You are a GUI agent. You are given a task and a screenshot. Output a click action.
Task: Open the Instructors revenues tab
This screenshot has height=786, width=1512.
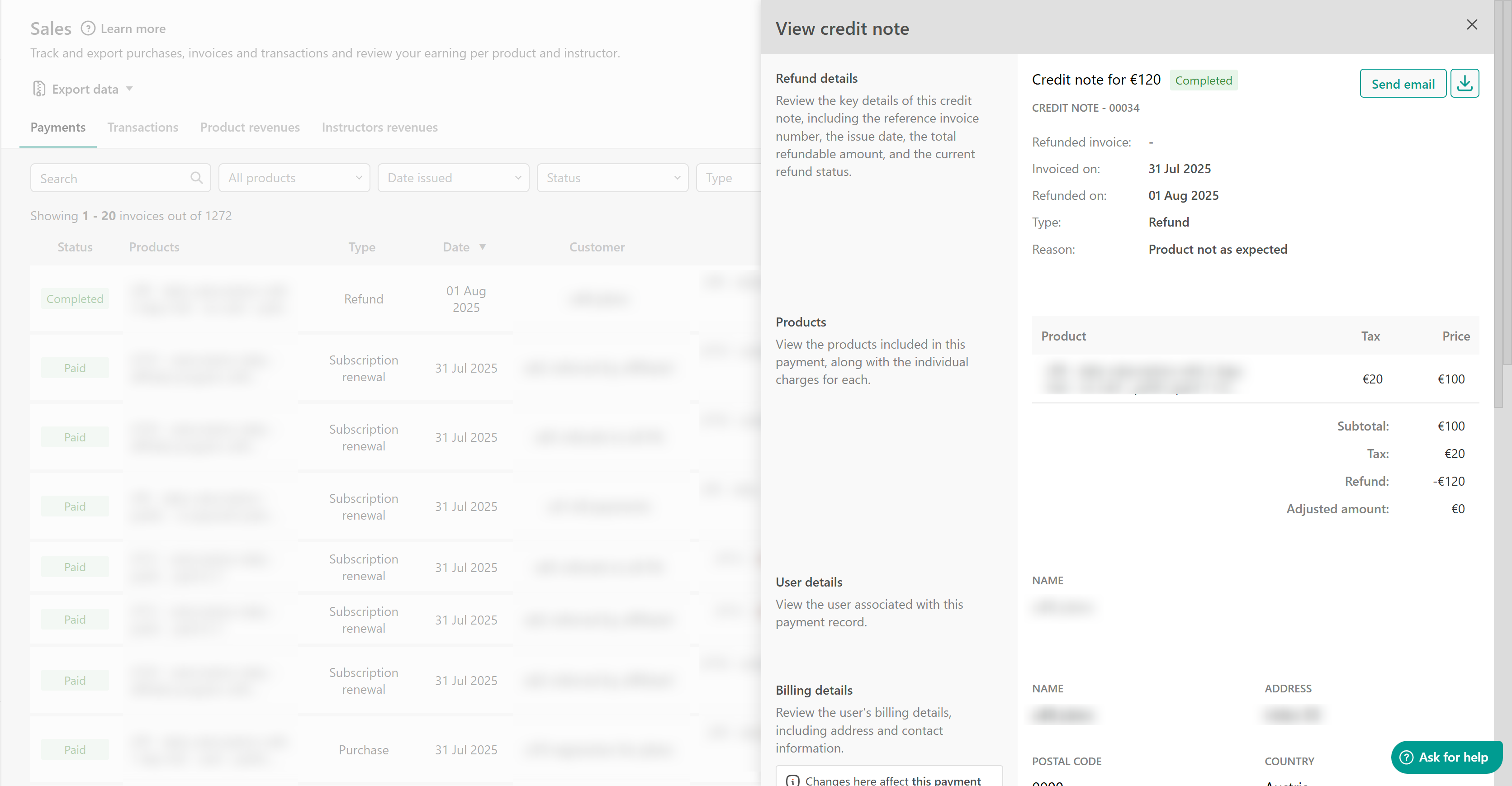379,128
